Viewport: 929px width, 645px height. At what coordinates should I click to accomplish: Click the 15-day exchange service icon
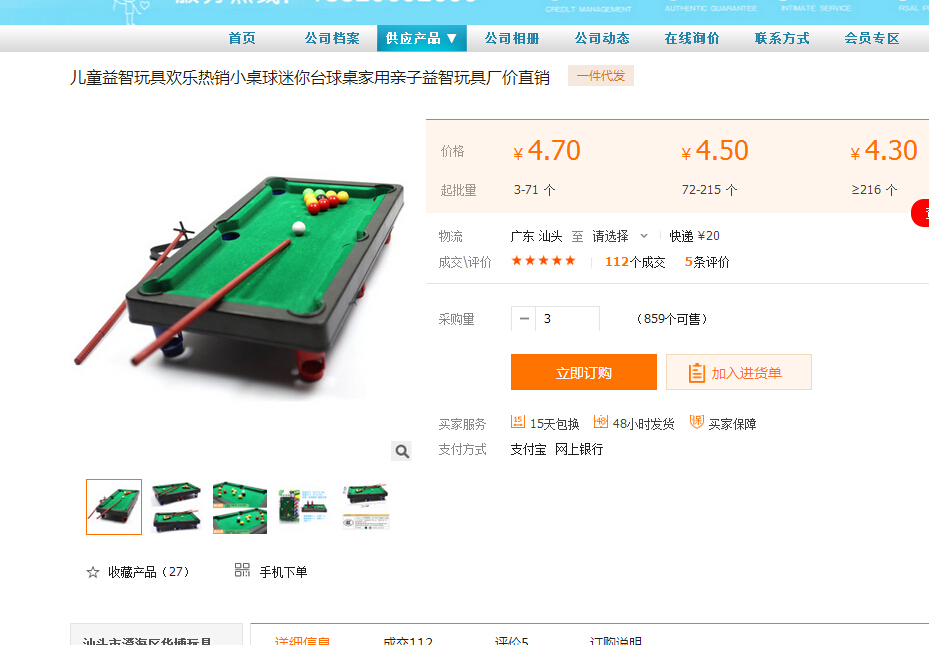click(518, 422)
